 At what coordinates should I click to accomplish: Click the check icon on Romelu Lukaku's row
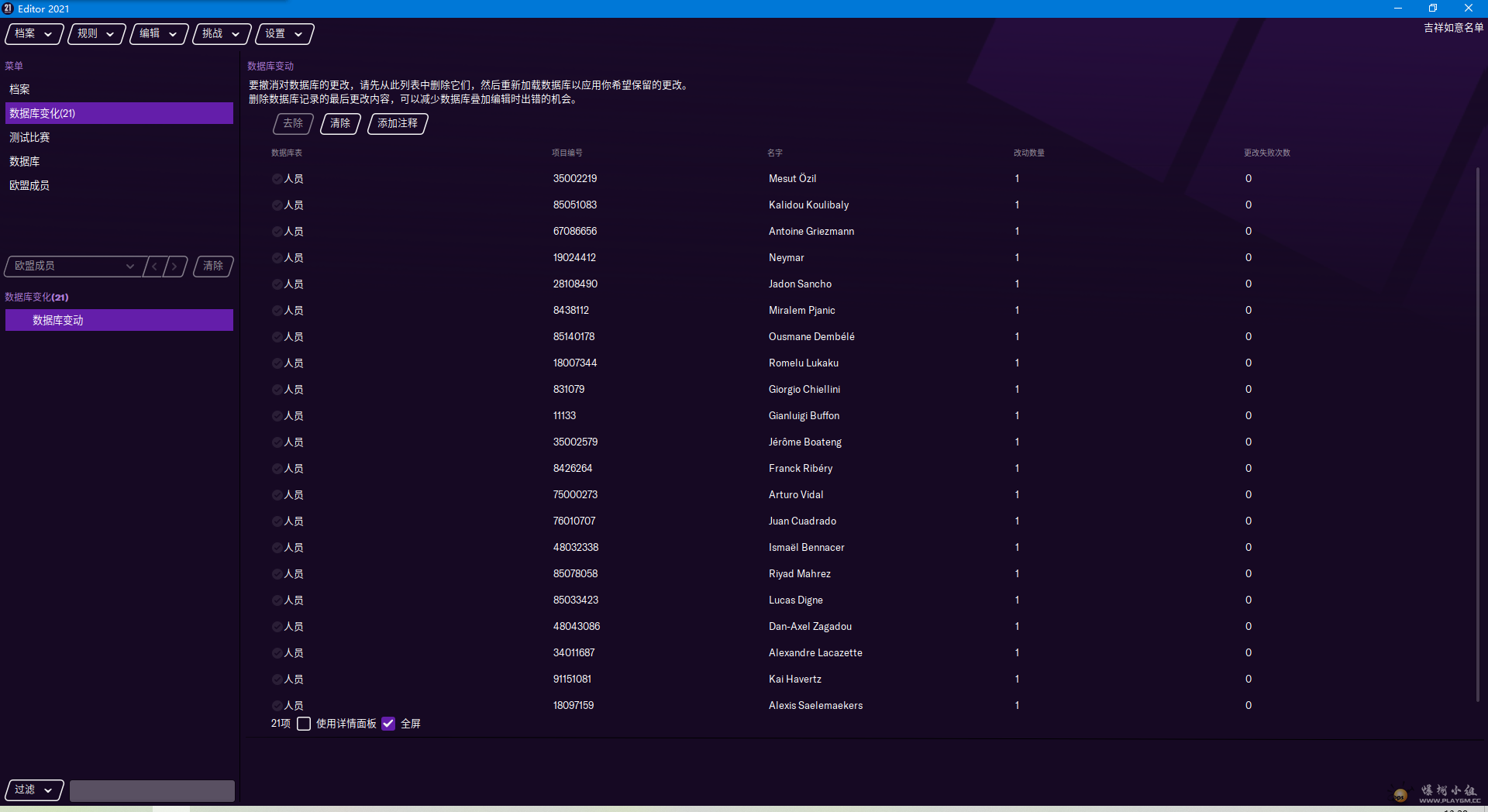coord(277,363)
